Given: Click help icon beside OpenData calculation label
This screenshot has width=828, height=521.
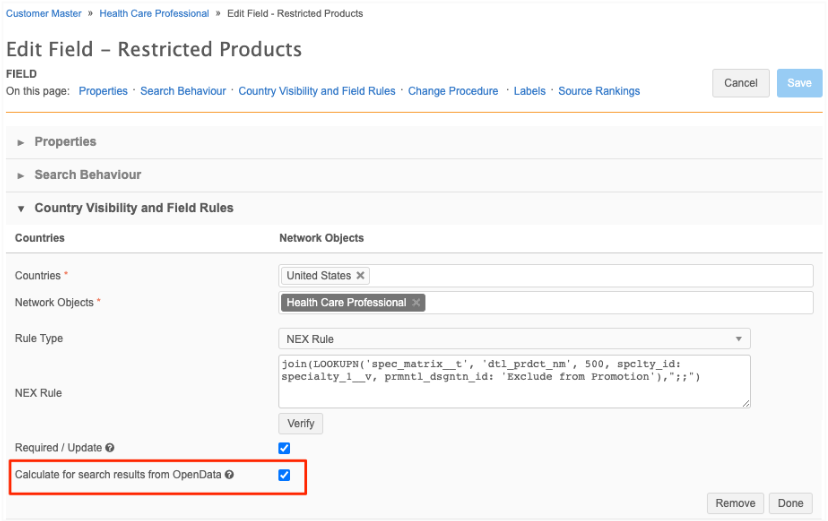Looking at the screenshot, I should (230, 475).
